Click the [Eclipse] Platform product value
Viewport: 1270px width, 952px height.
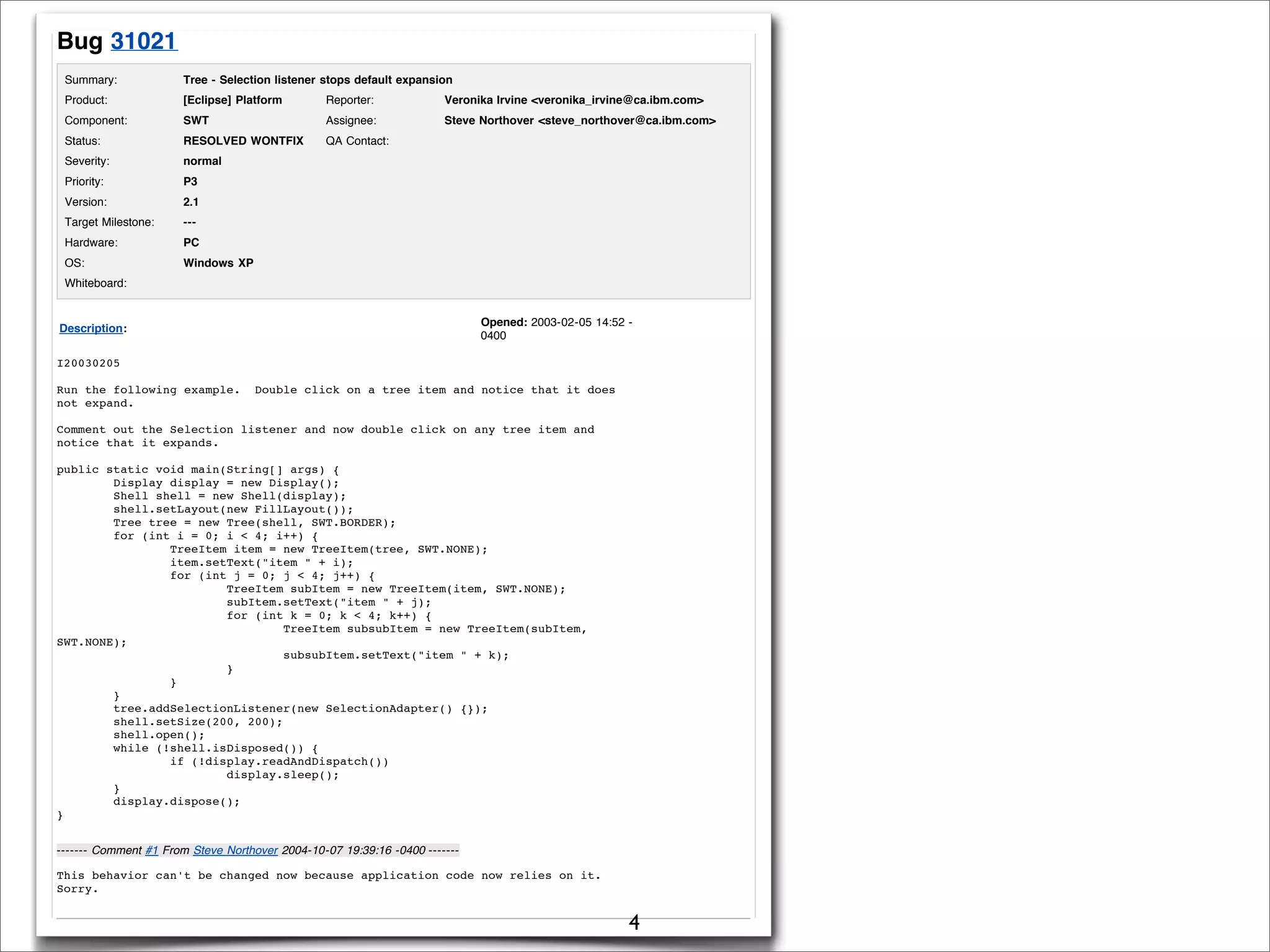tap(233, 100)
